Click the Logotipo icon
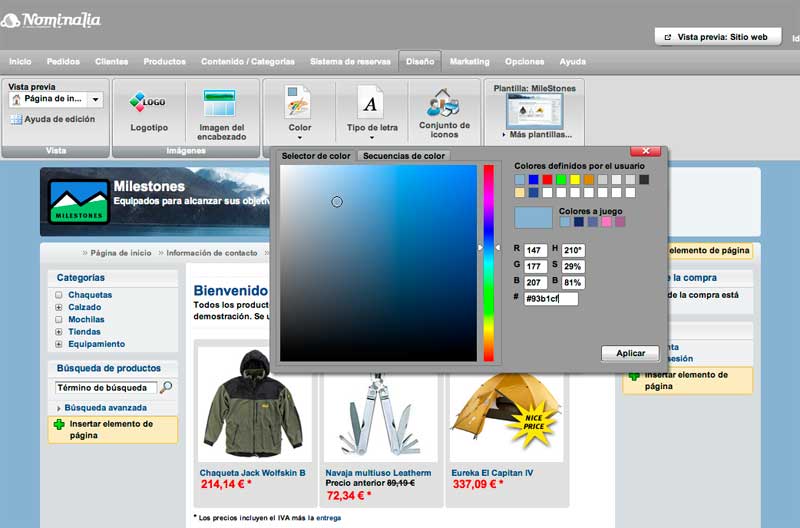Viewport: 800px width, 528px height. tap(148, 103)
